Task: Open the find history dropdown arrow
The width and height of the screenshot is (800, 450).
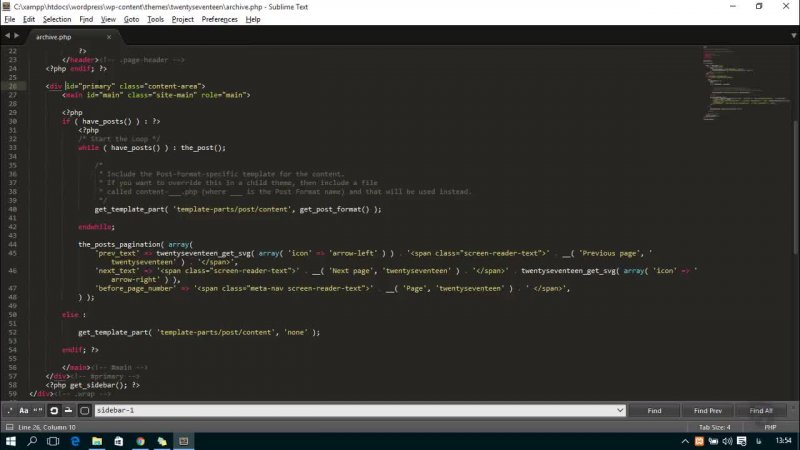Action: 620,411
